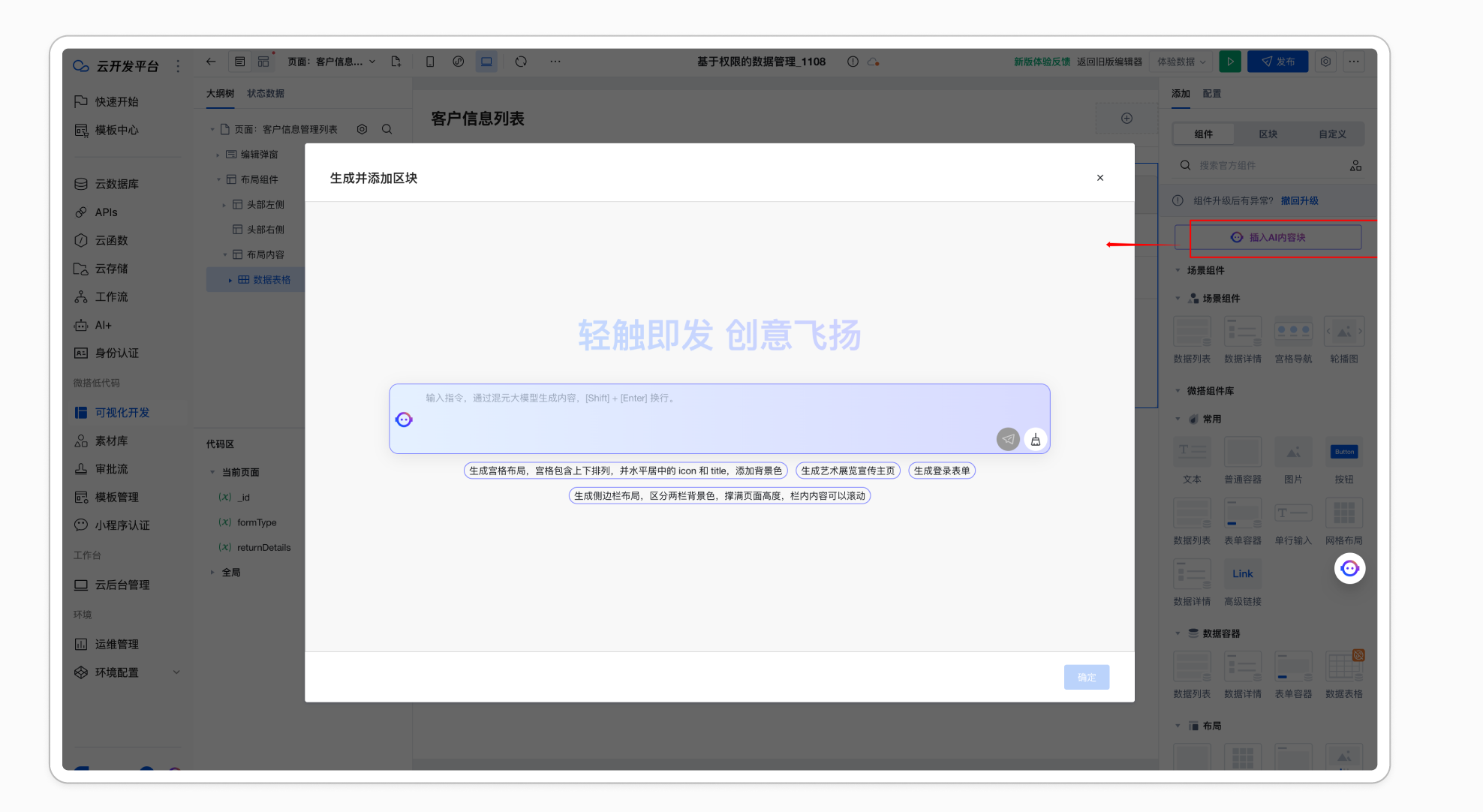Open 审批流 in the sidebar
This screenshot has height=812, width=1483.
111,469
